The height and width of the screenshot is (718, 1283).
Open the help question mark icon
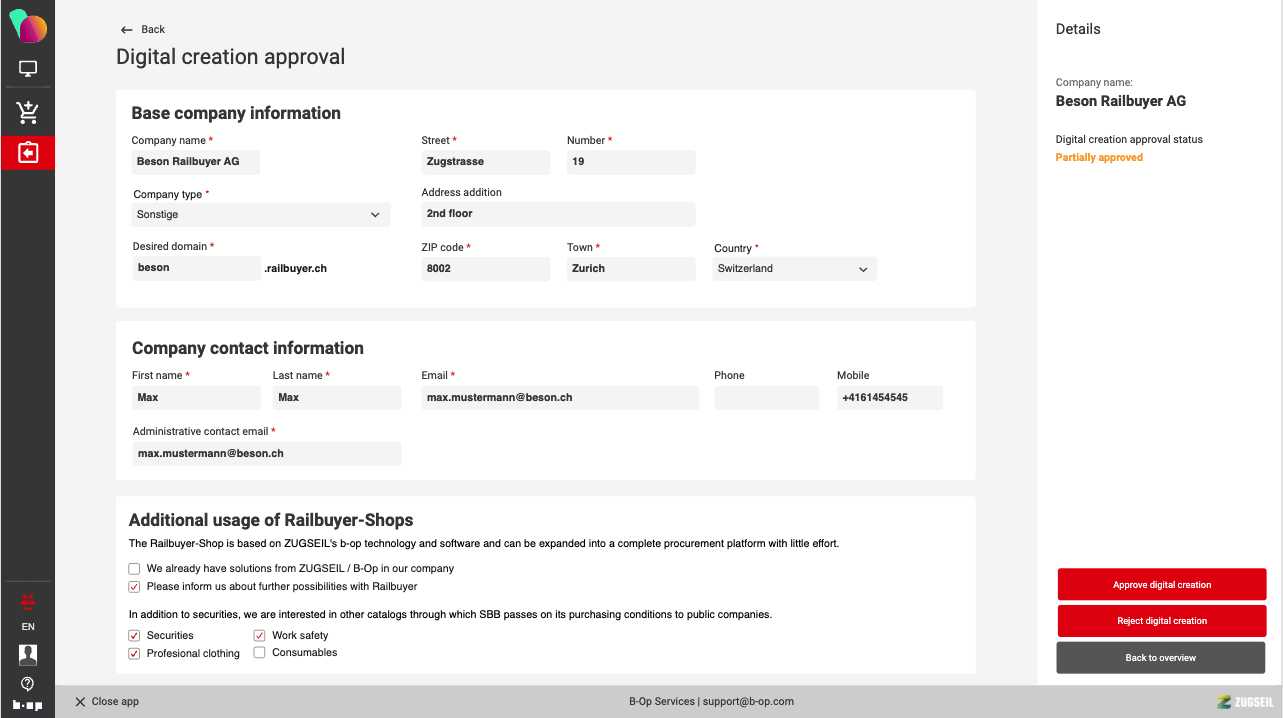click(x=28, y=684)
